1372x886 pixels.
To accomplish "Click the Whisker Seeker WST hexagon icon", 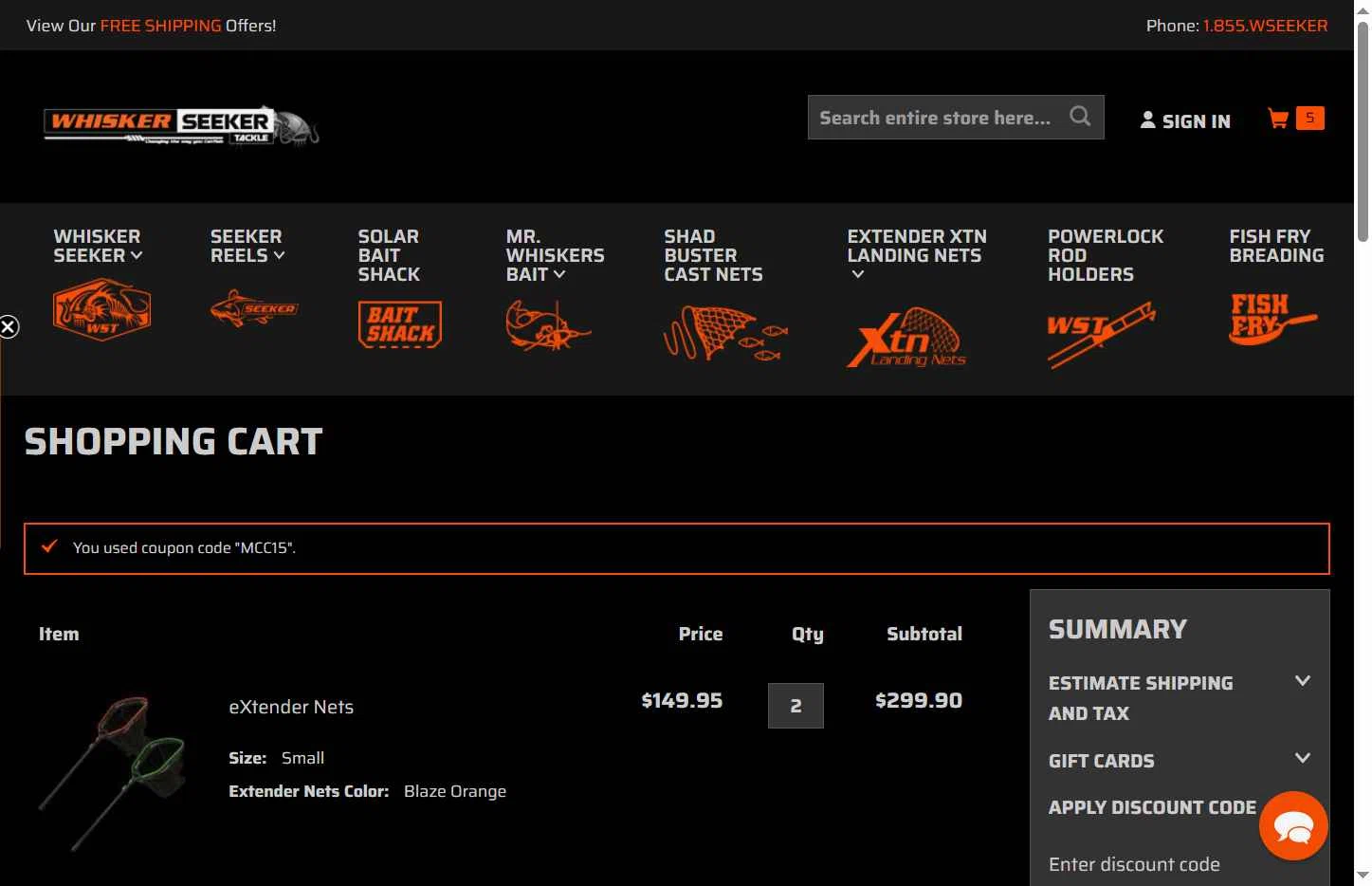I will click(x=102, y=309).
